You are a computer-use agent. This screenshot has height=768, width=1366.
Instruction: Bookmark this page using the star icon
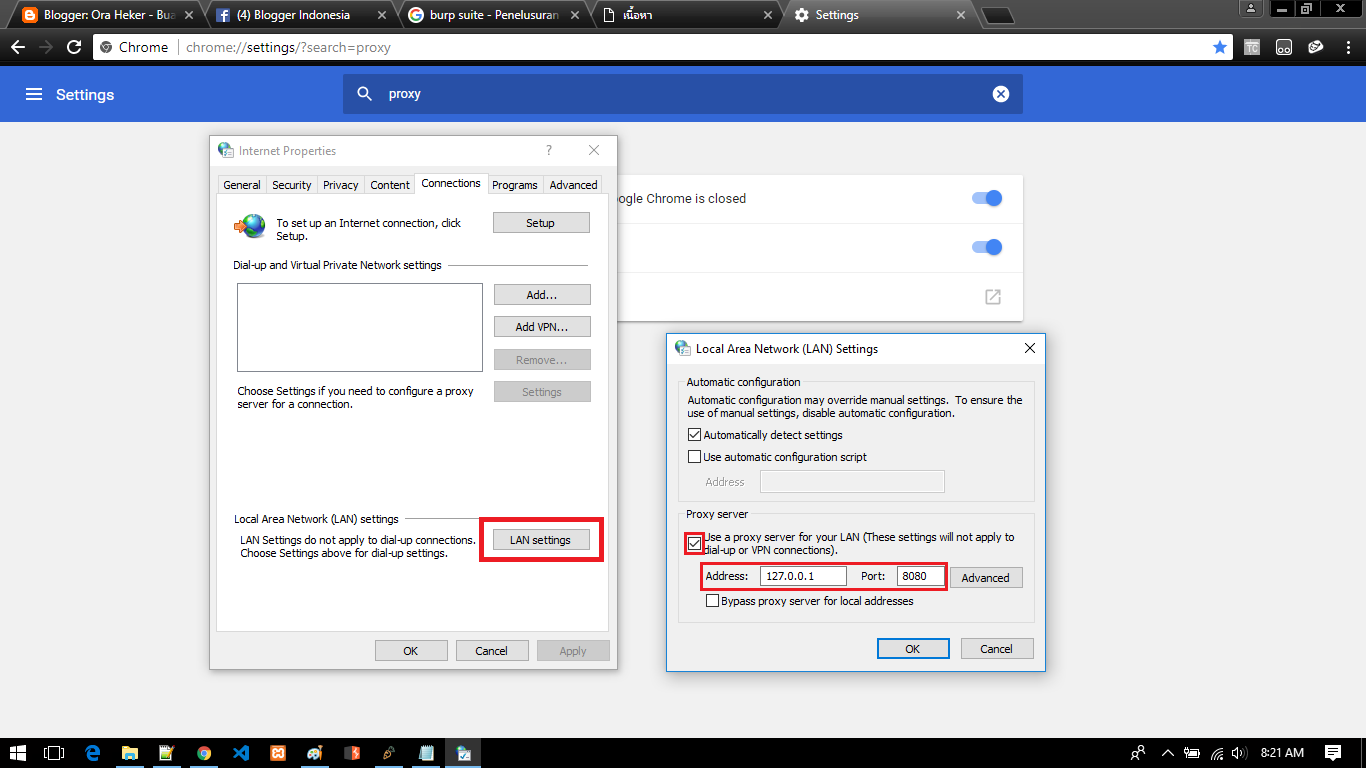(1220, 46)
